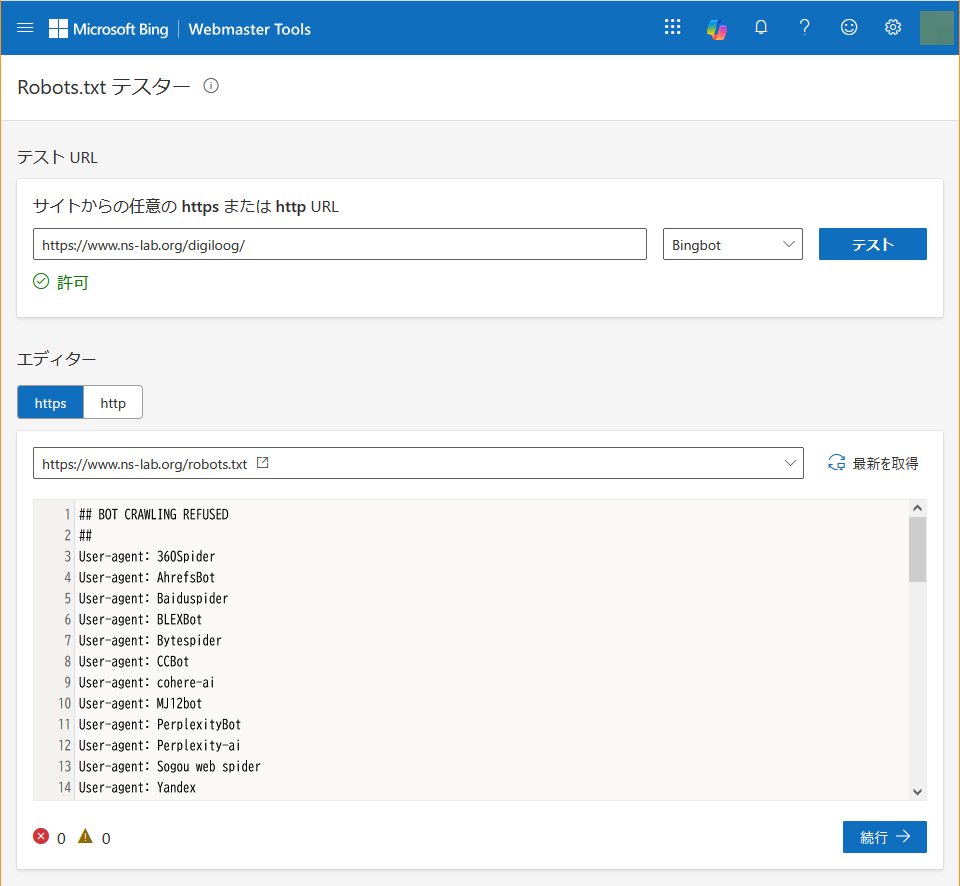Viewport: 960px width, 886px height.
Task: Open the help question mark
Action: pos(804,28)
